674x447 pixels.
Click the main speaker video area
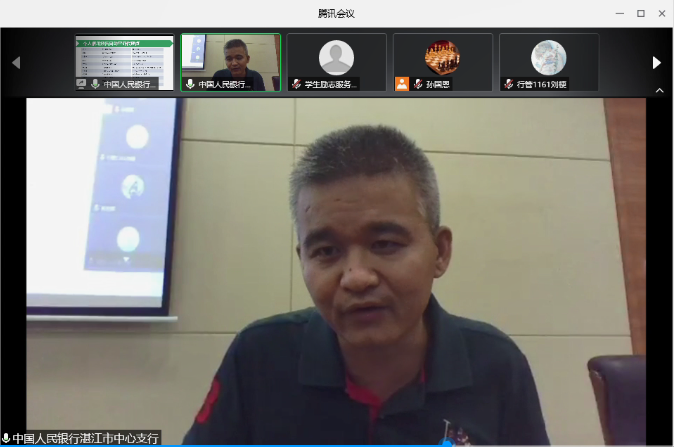336,260
